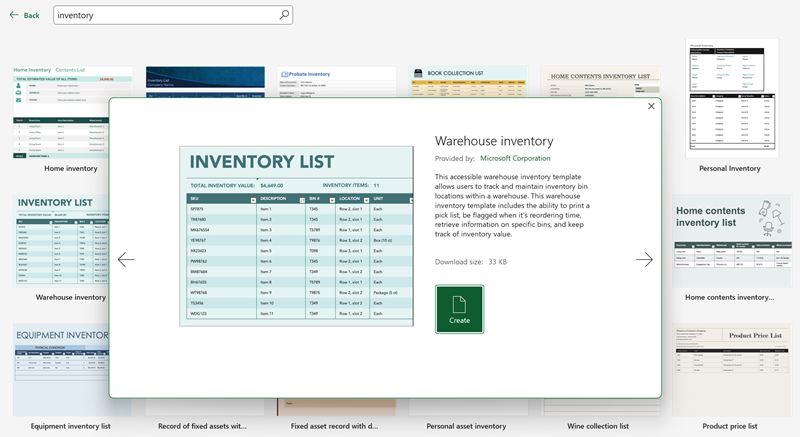Open the Probate Inventory template thumbnail
800x437 pixels.
pos(337,82)
